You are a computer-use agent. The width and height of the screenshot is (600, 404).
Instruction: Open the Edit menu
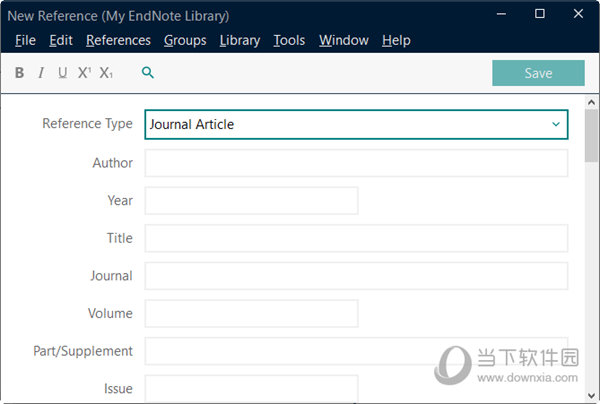pos(61,40)
